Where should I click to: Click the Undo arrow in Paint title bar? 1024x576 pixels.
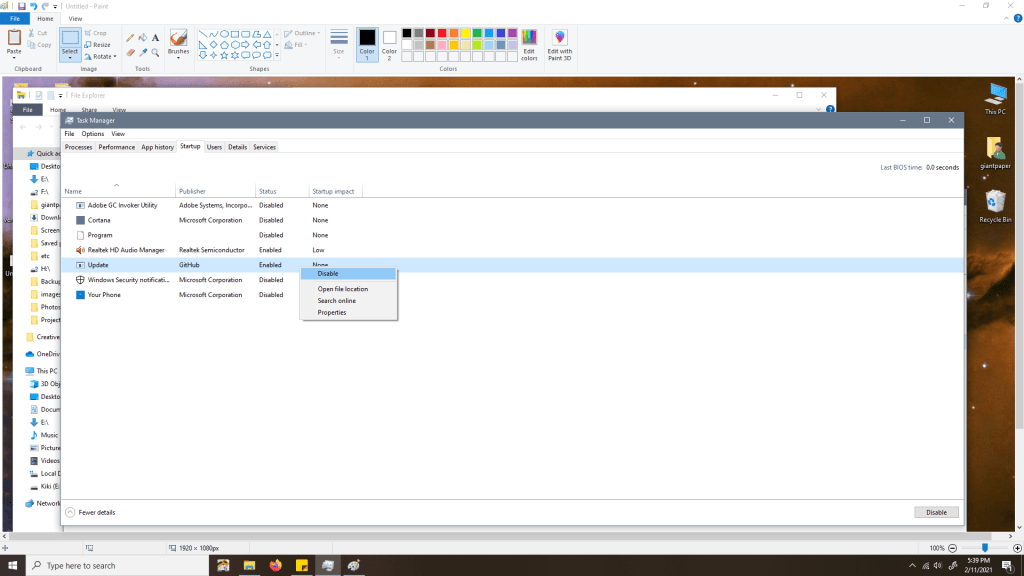point(33,6)
